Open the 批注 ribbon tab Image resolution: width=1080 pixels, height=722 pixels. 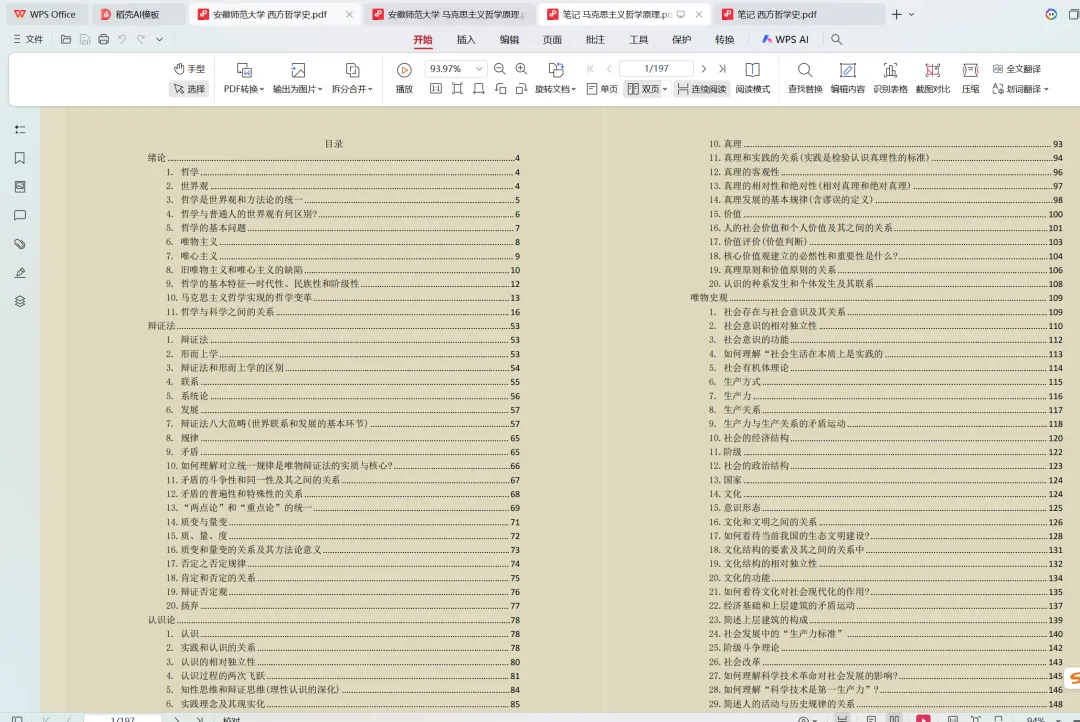pos(595,40)
